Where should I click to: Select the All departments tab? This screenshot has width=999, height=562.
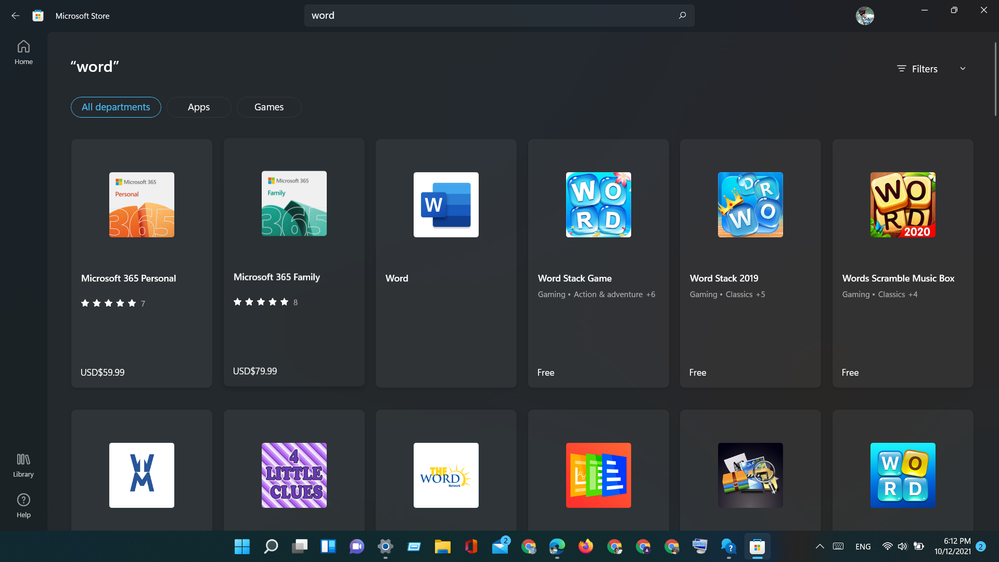point(116,107)
